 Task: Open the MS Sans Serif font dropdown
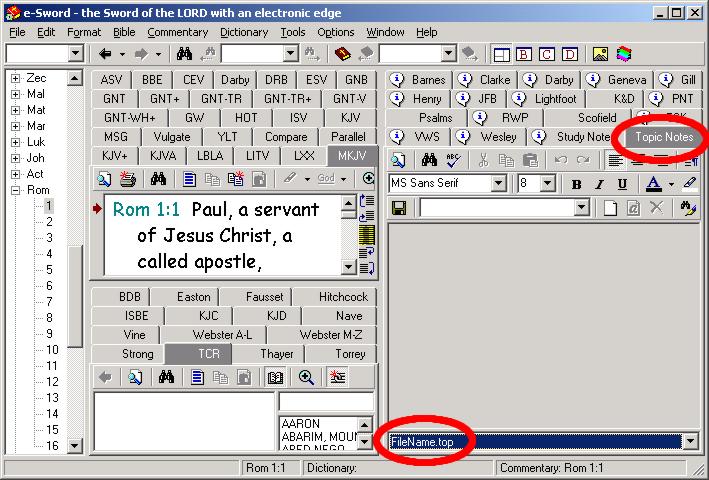click(x=499, y=184)
